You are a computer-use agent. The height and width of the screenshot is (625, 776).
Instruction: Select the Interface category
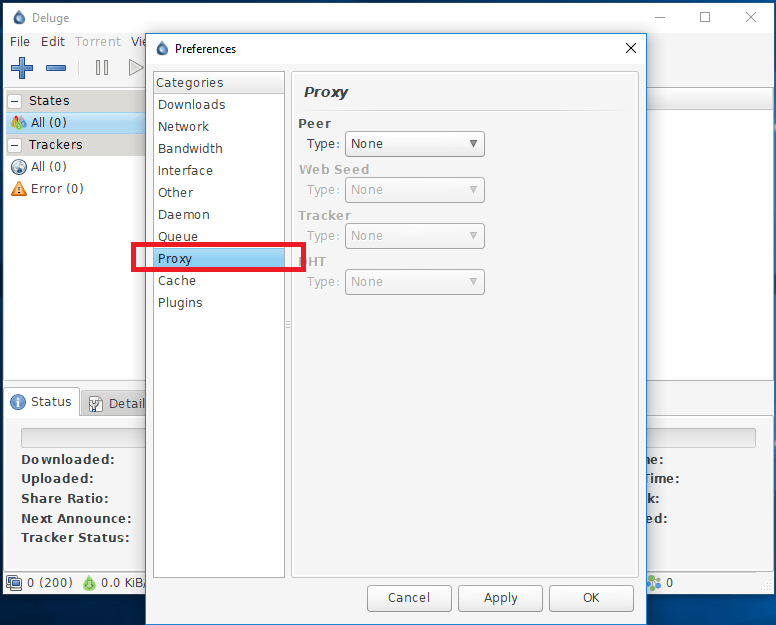click(x=219, y=171)
